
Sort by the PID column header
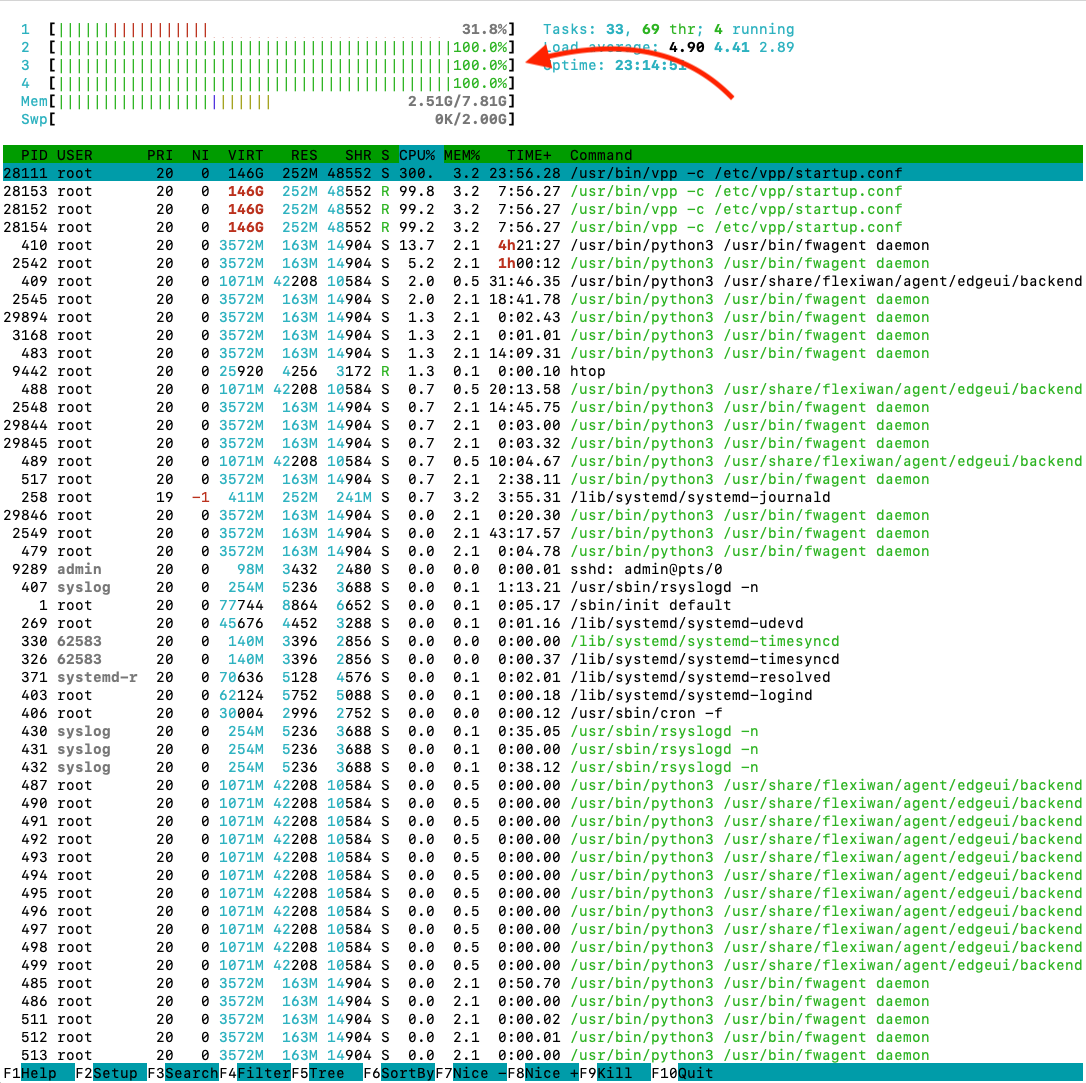click(35, 155)
